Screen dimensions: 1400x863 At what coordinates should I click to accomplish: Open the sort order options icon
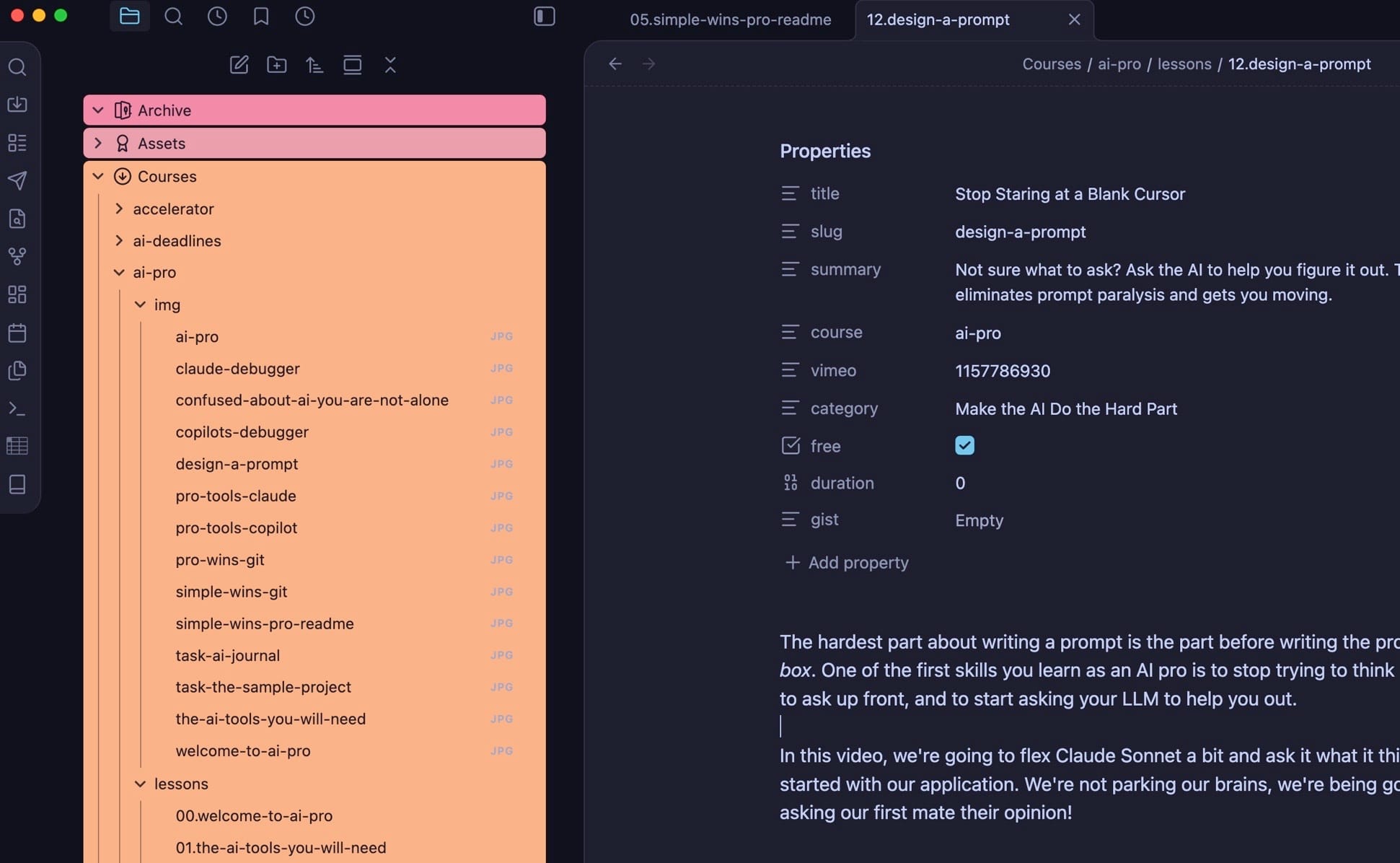tap(314, 65)
